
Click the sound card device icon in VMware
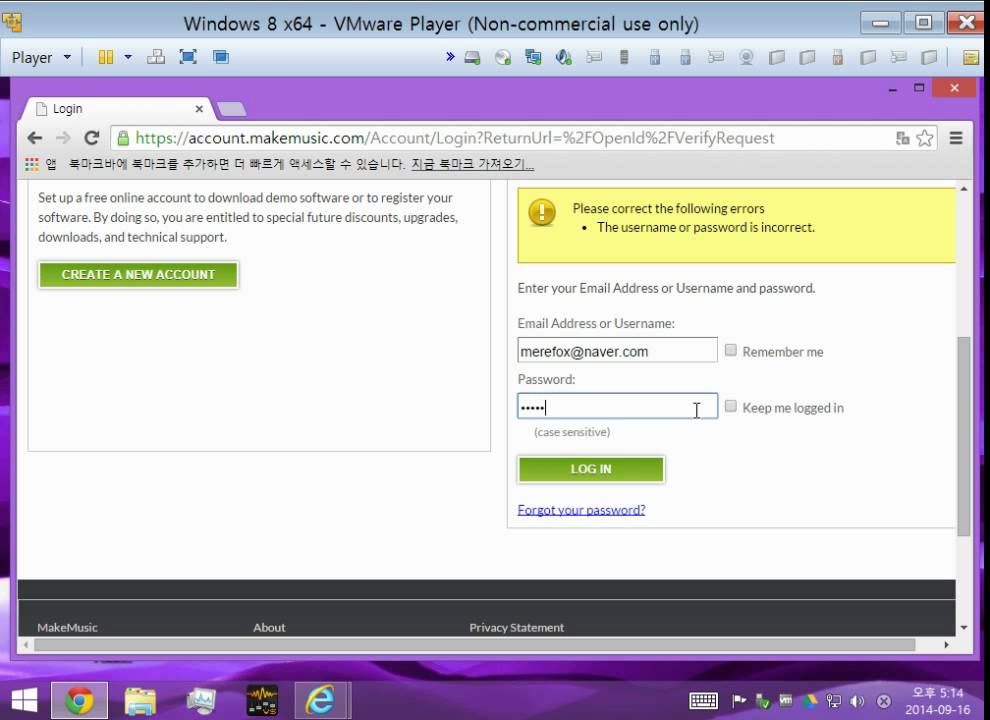coord(564,58)
